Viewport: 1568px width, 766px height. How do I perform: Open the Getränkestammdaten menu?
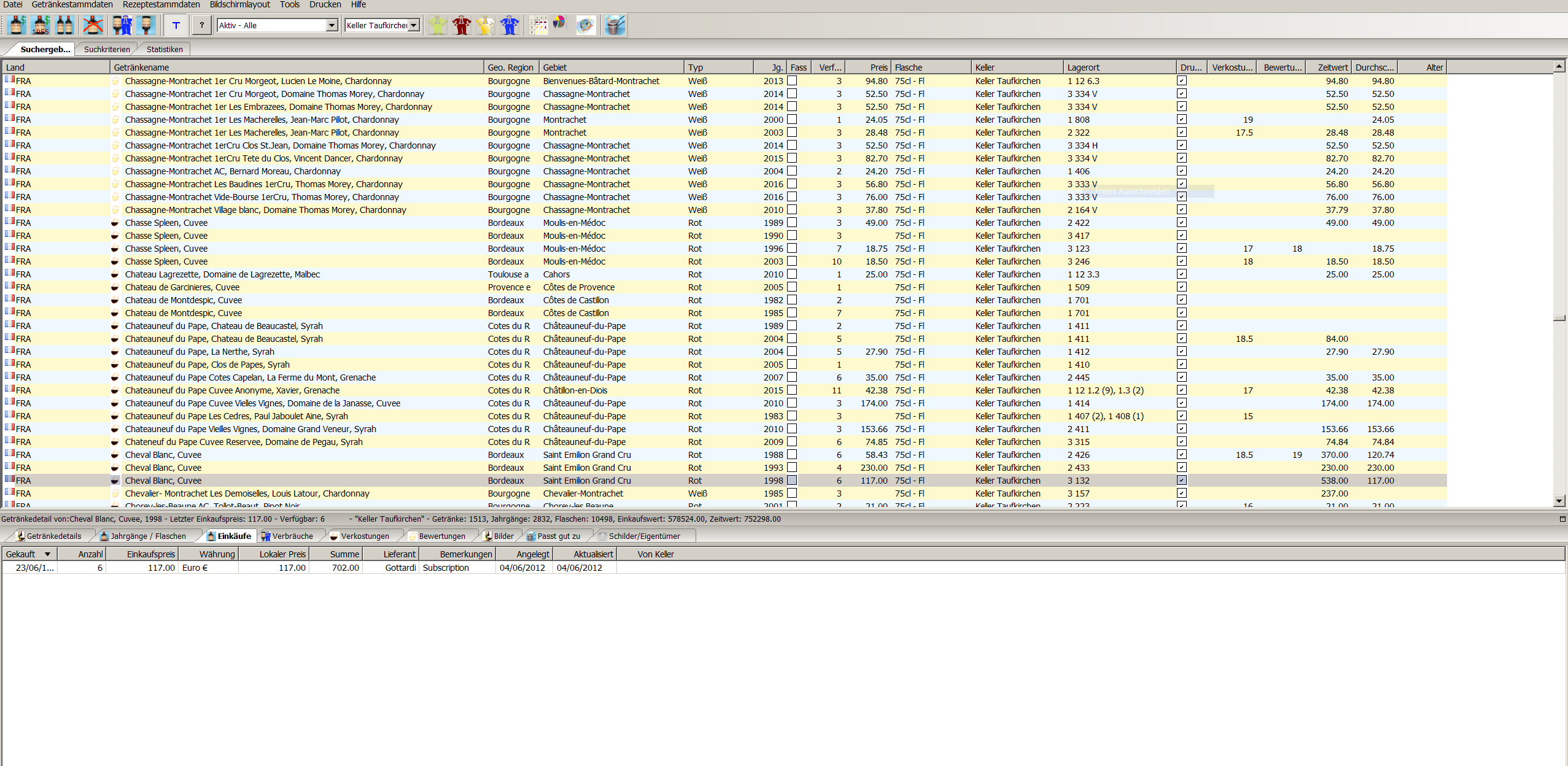[x=72, y=4]
